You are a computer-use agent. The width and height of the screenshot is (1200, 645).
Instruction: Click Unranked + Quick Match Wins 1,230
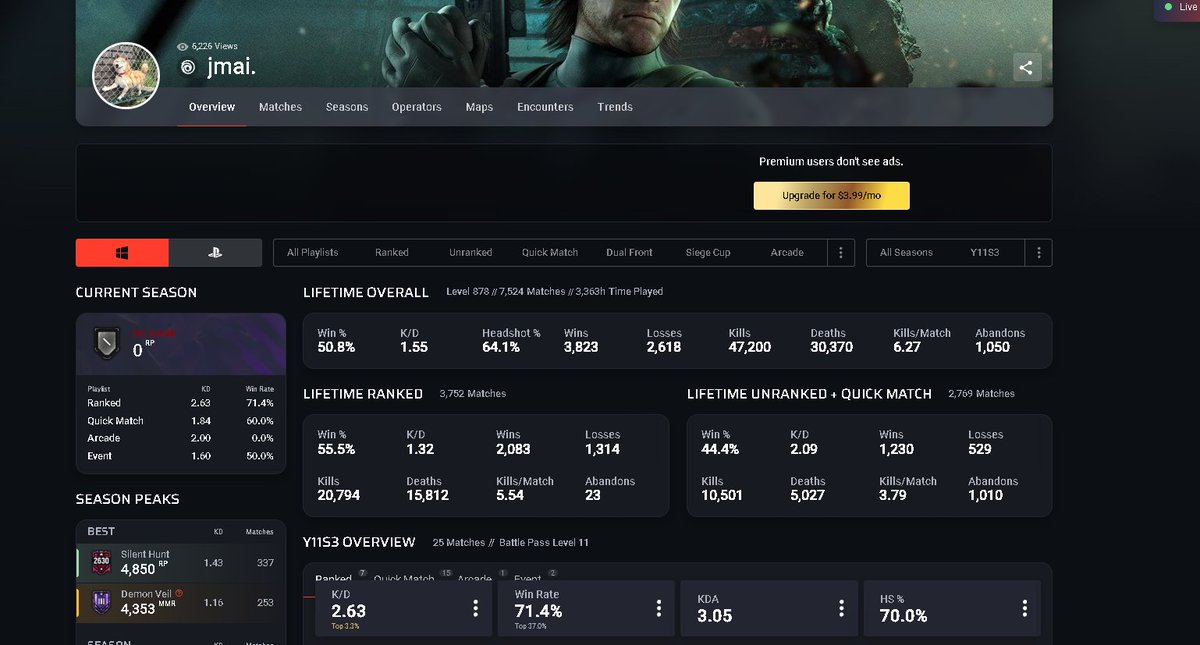point(898,443)
